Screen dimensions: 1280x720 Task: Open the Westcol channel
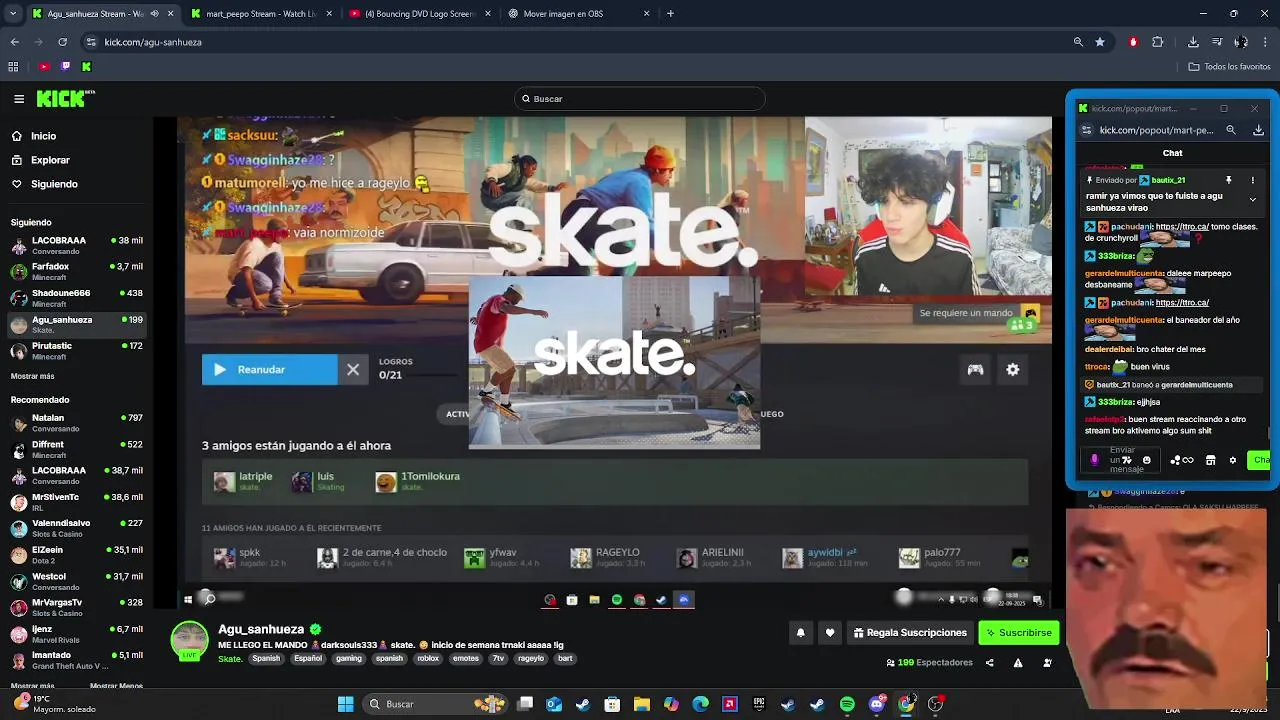tap(76, 581)
